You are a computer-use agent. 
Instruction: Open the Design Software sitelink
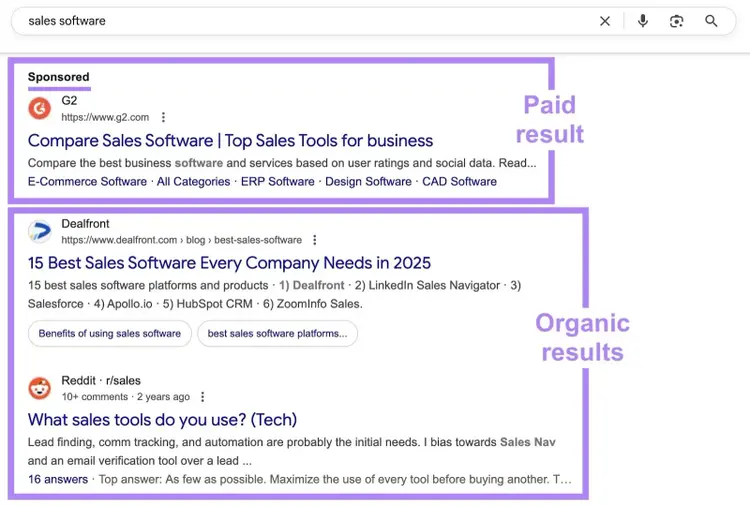point(368,182)
